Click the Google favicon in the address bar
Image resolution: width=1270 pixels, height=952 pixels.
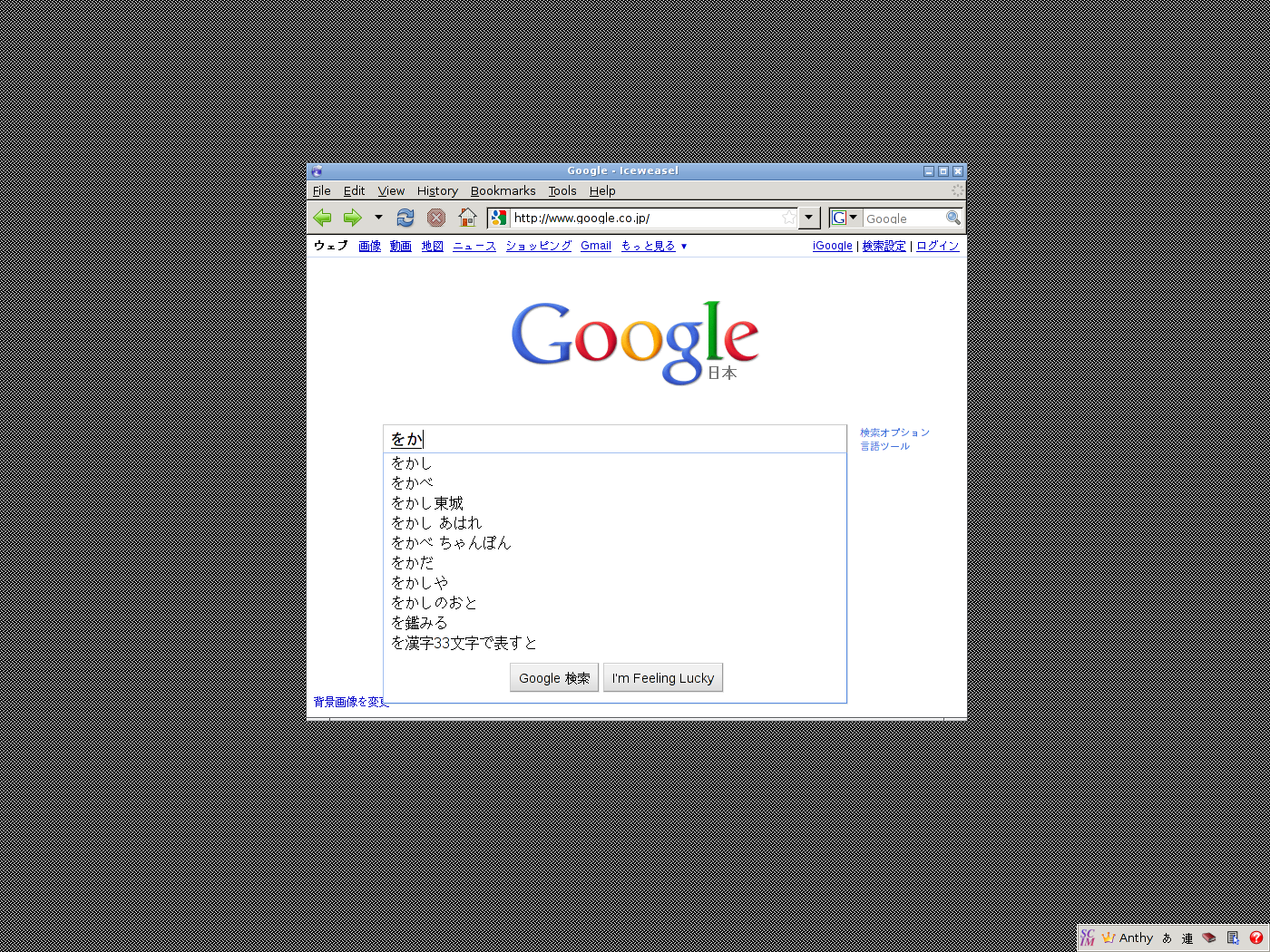pyautogui.click(x=499, y=218)
